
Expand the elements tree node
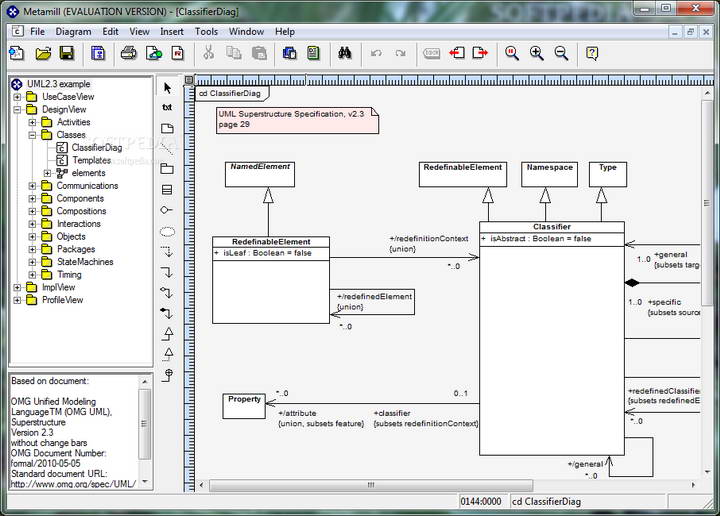coord(47,173)
